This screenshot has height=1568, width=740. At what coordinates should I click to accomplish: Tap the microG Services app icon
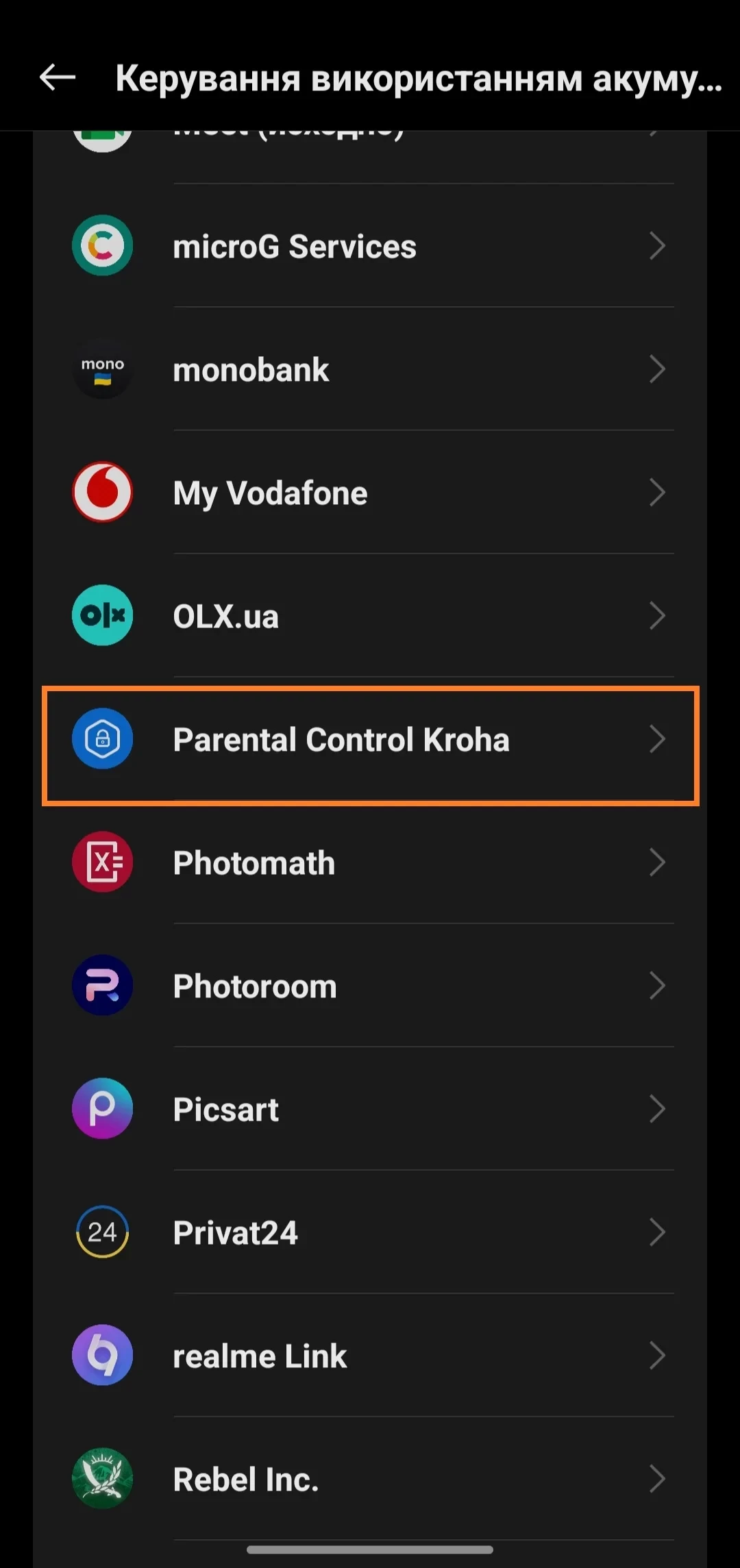102,246
